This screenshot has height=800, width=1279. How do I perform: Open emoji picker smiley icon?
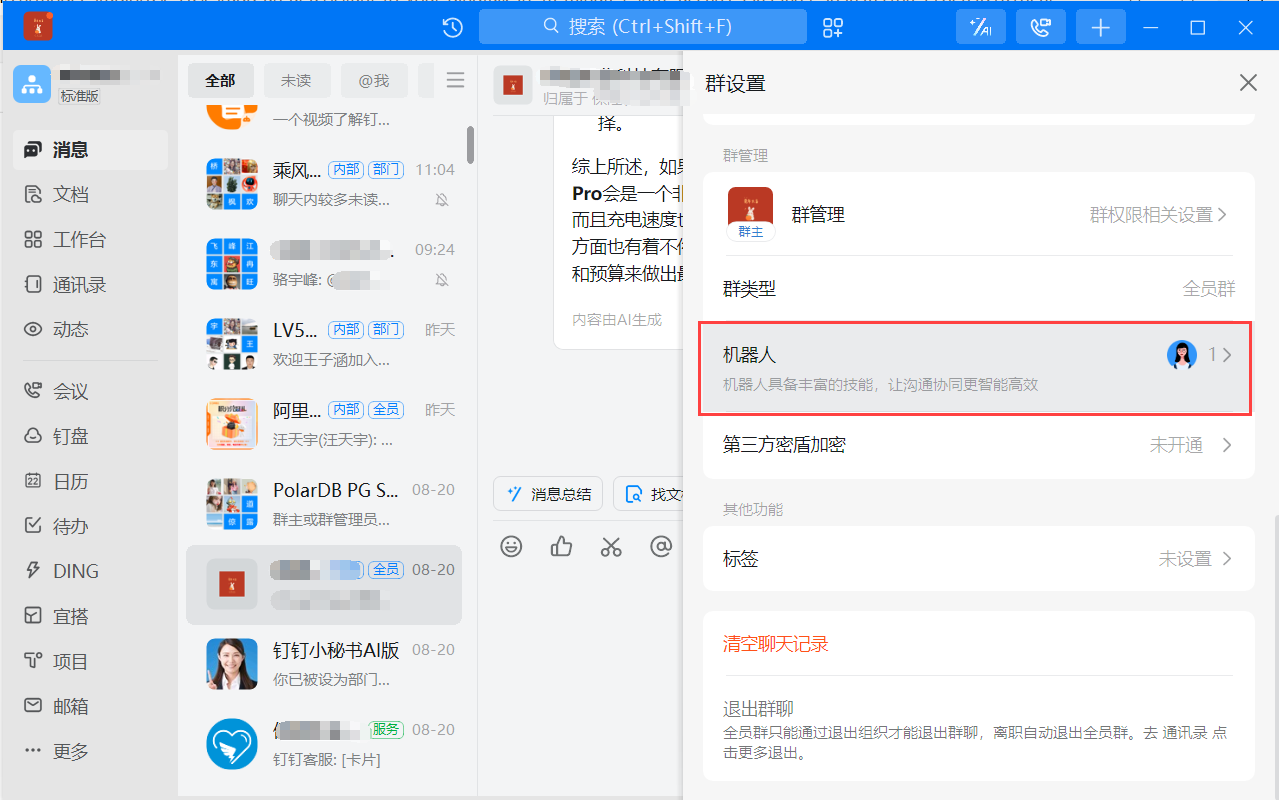pos(512,546)
